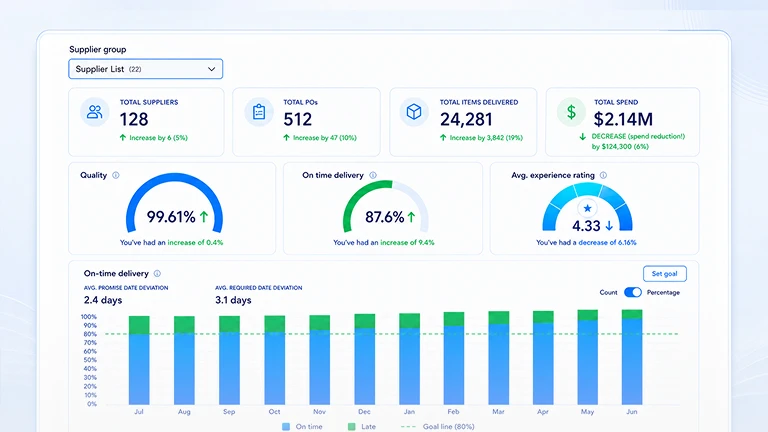Click the down arrow by DECREASE spend reduction
This screenshot has height=432, width=768.
pyautogui.click(x=582, y=137)
